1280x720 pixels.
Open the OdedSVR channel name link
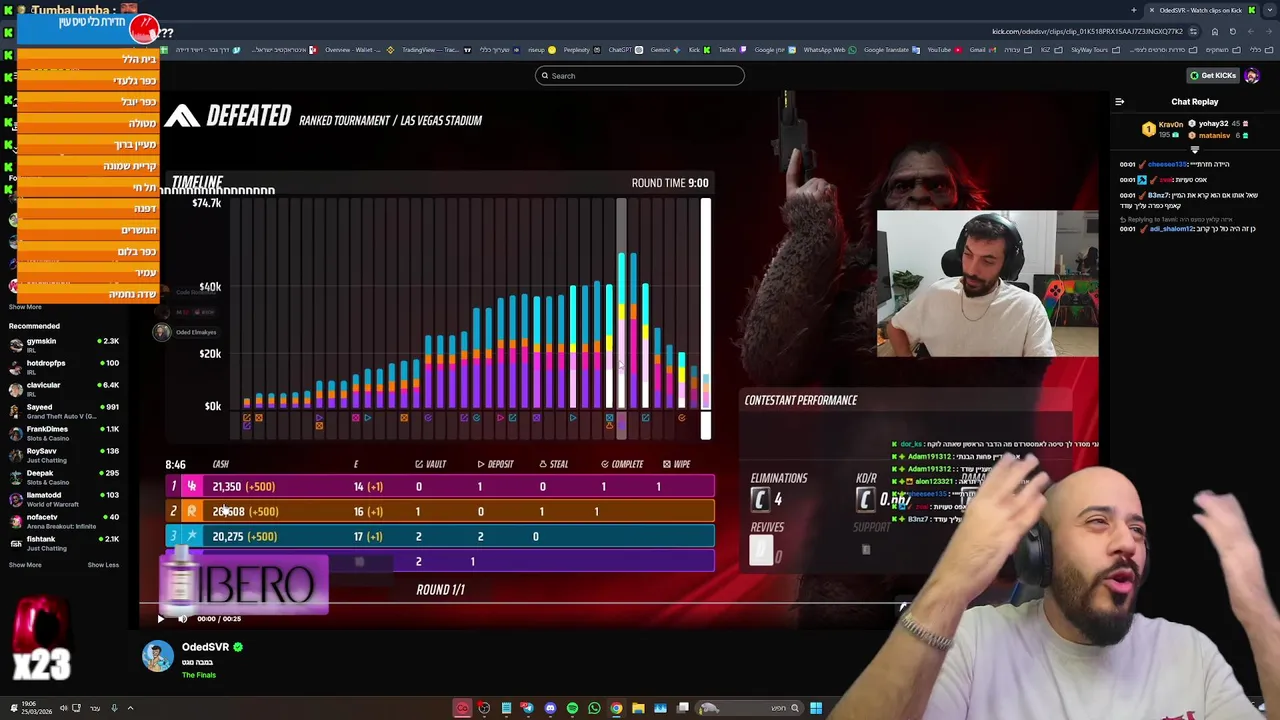tap(205, 647)
